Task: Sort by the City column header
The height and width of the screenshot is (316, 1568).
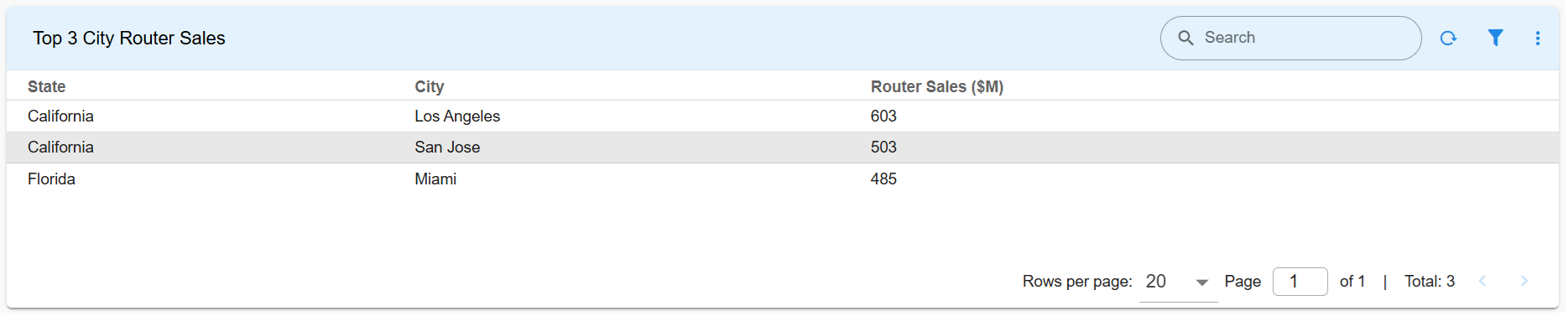Action: click(x=430, y=86)
